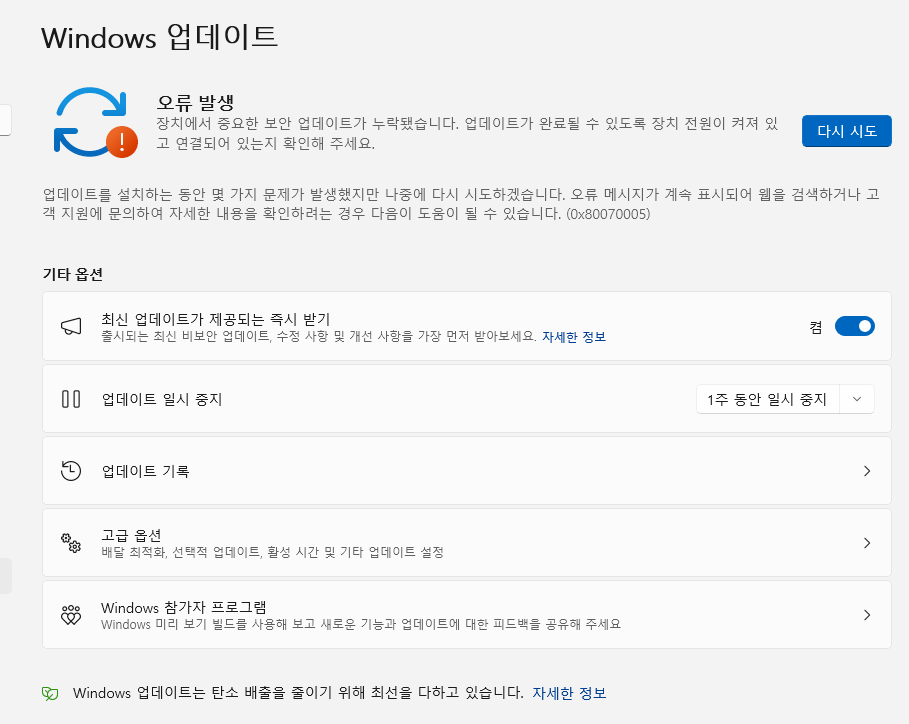Click the 기타 옵션 section heading
This screenshot has height=724, width=909.
click(x=73, y=274)
